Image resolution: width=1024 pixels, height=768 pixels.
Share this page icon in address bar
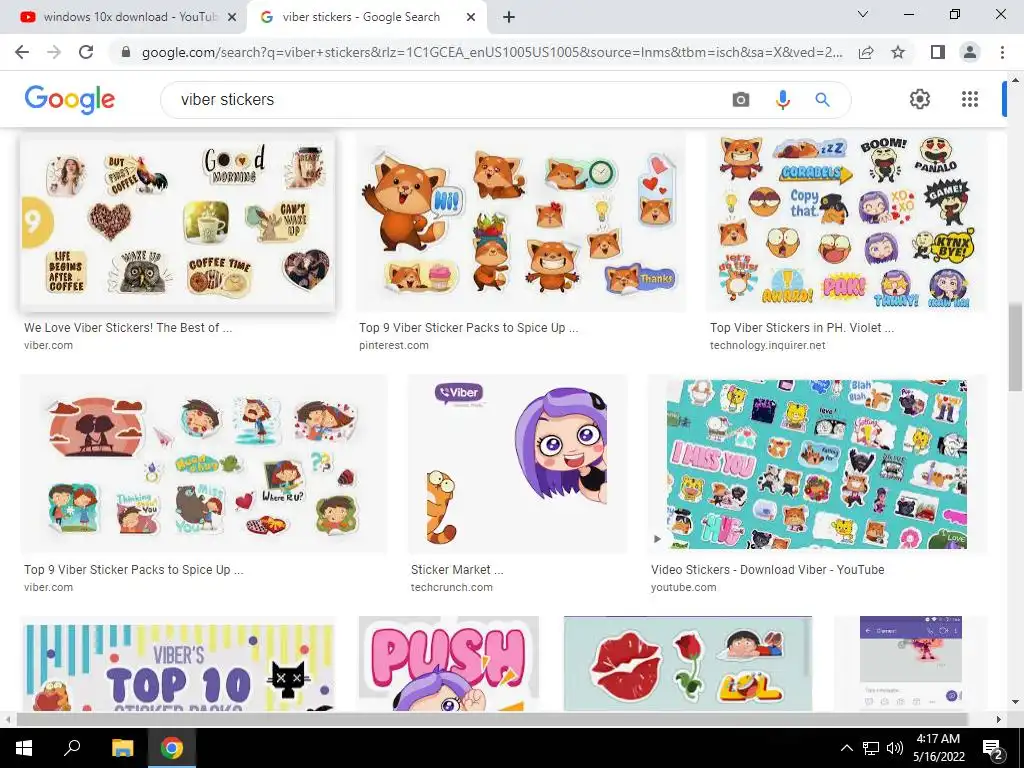click(866, 52)
